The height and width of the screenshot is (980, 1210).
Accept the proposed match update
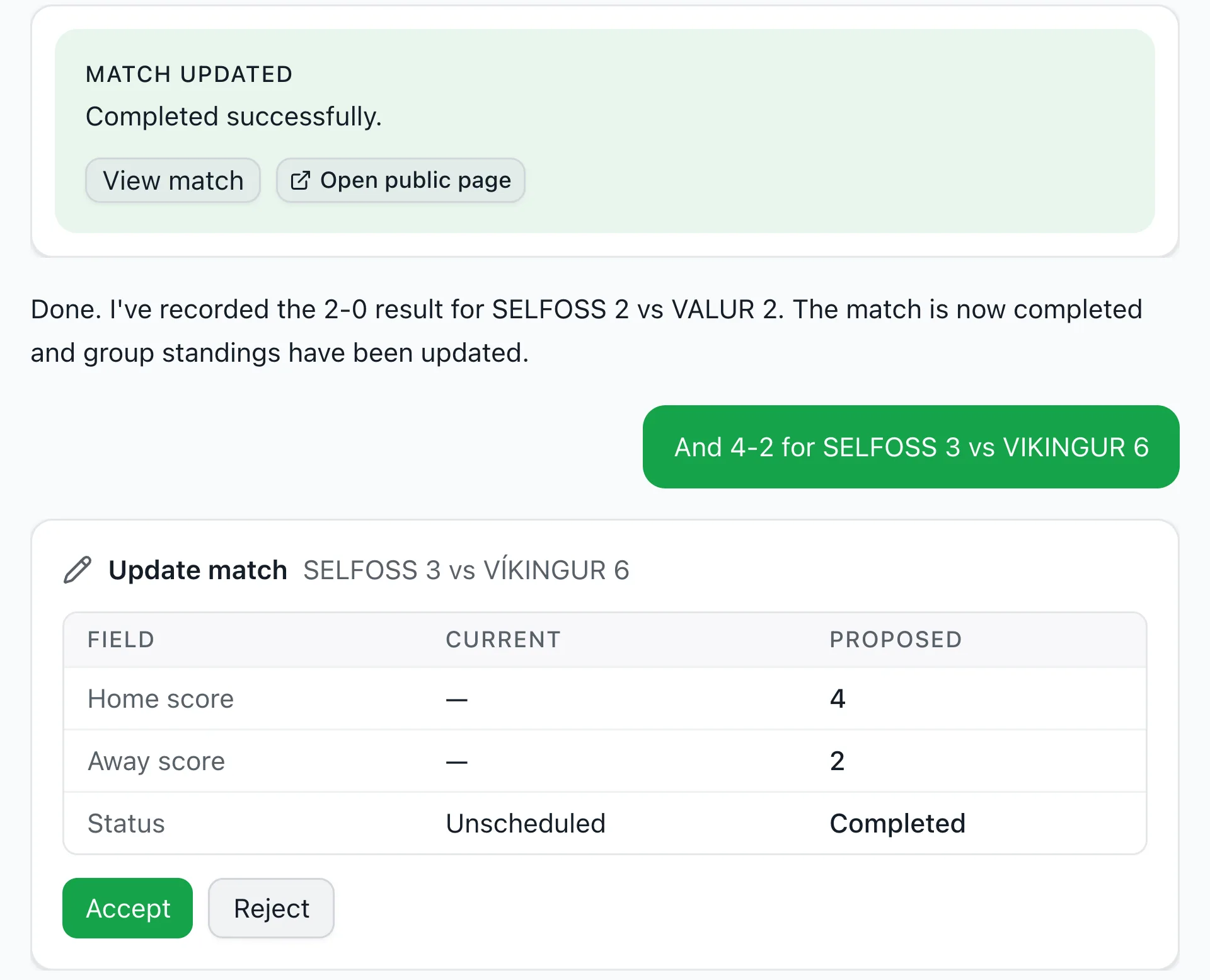click(x=127, y=908)
